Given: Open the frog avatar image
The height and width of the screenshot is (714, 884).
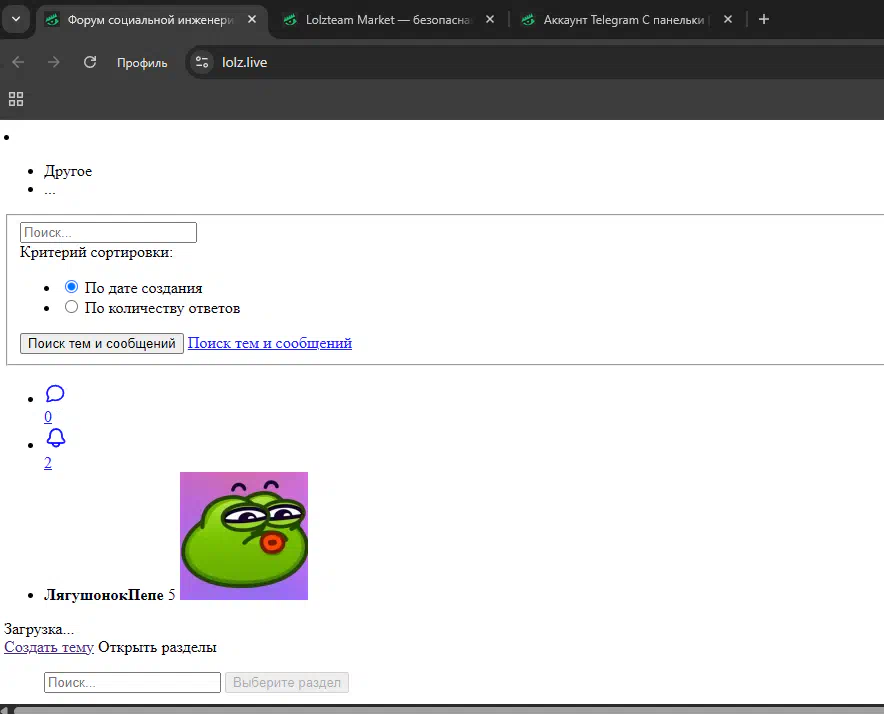Looking at the screenshot, I should (244, 536).
